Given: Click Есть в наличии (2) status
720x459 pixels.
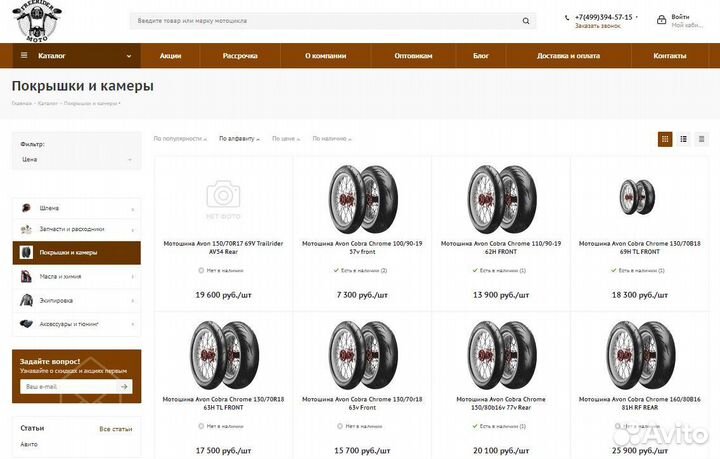Looking at the screenshot, I should [360, 270].
